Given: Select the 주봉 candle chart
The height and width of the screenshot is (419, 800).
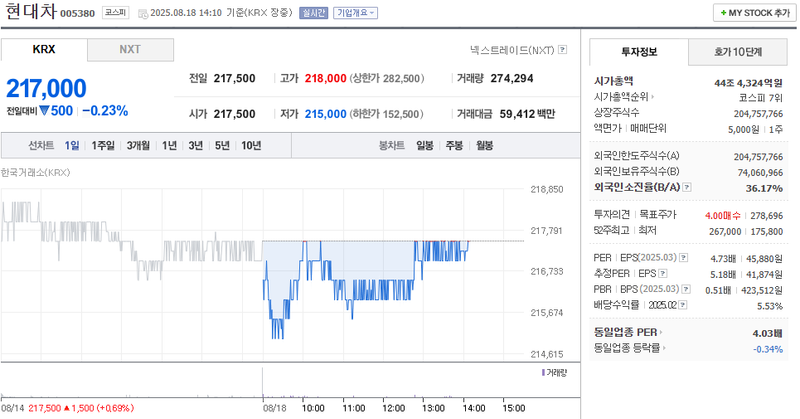Looking at the screenshot, I should click(454, 145).
